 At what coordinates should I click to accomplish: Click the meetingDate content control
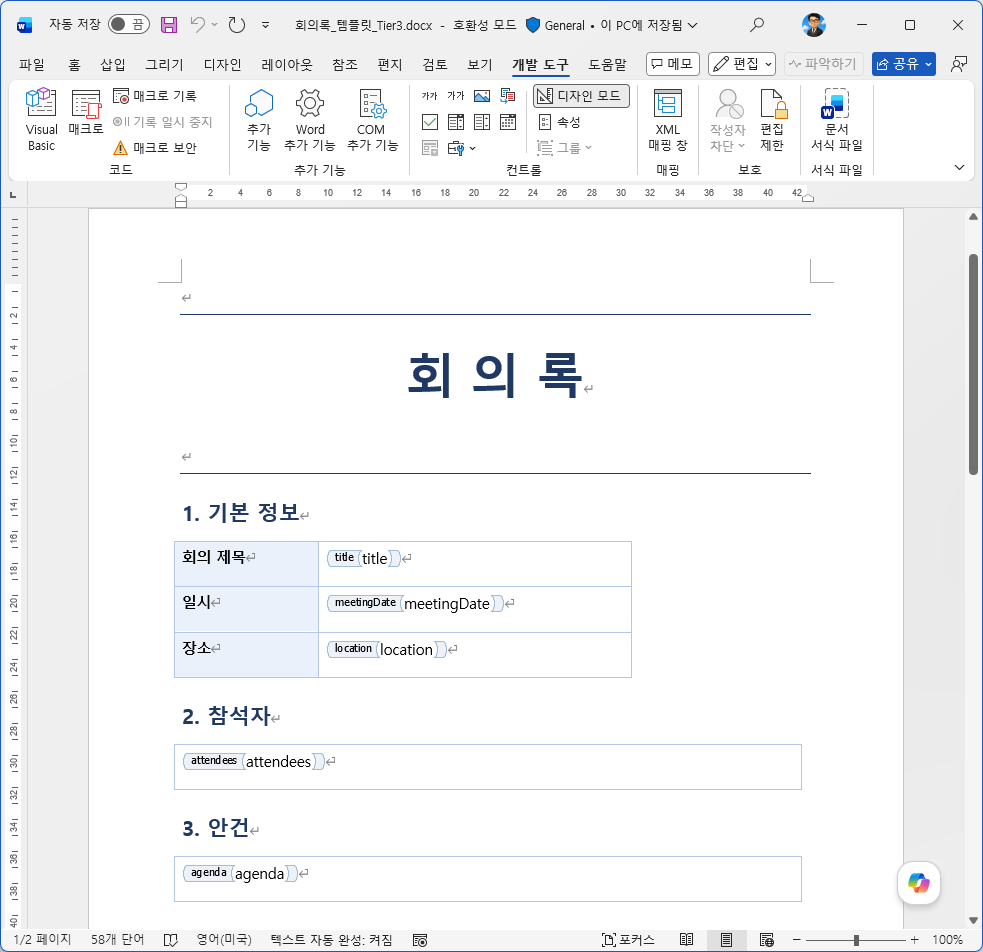pos(415,604)
